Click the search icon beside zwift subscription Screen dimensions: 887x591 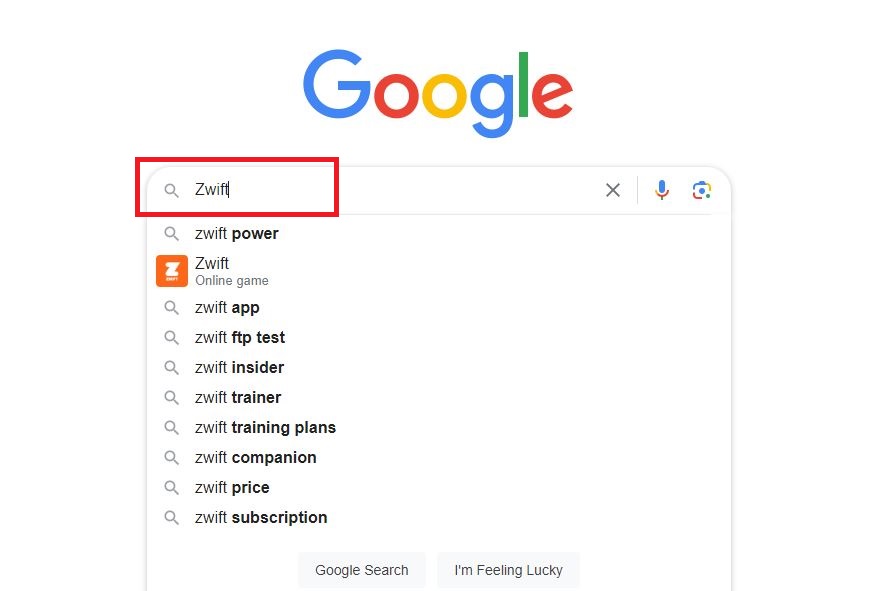171,517
